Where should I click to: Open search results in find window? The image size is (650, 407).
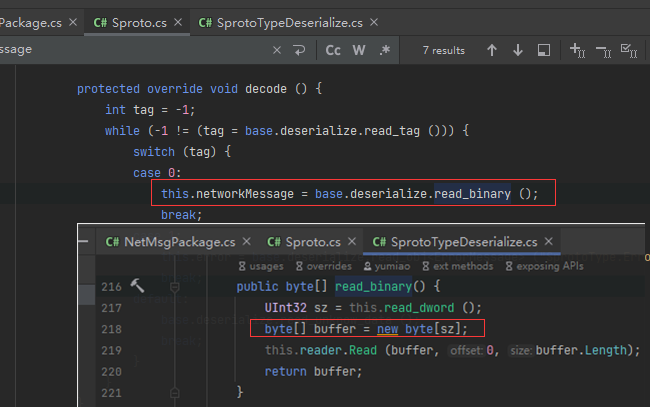[543, 50]
